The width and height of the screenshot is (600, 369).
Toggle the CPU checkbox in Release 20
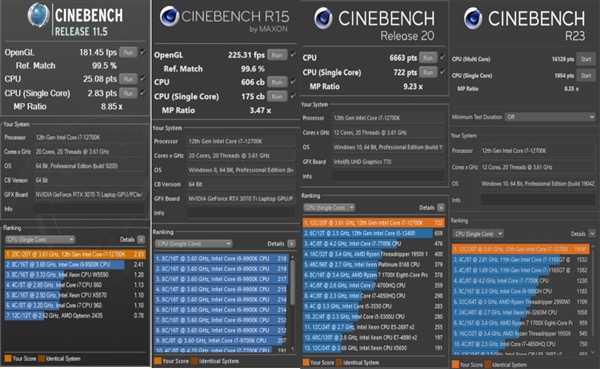point(442,57)
